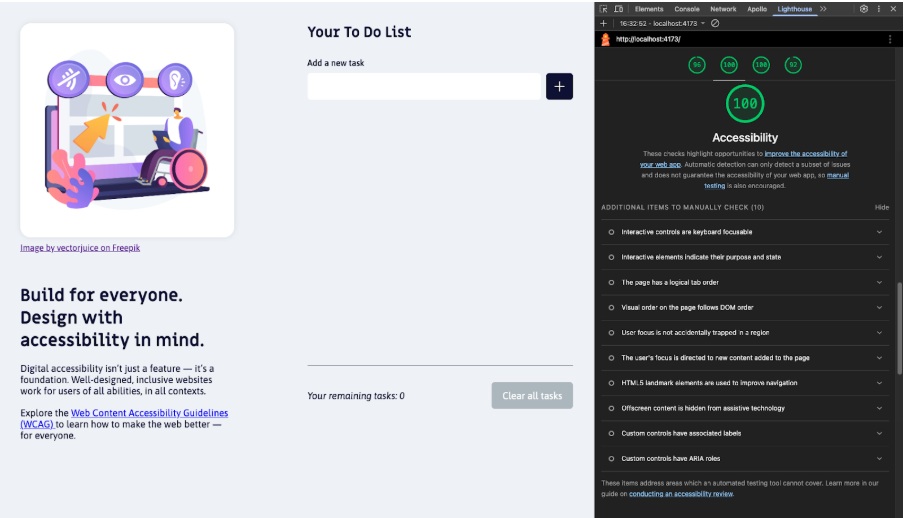Screen dimensions: 909x518
Task: Hide the additional manual check items
Action: (881, 207)
